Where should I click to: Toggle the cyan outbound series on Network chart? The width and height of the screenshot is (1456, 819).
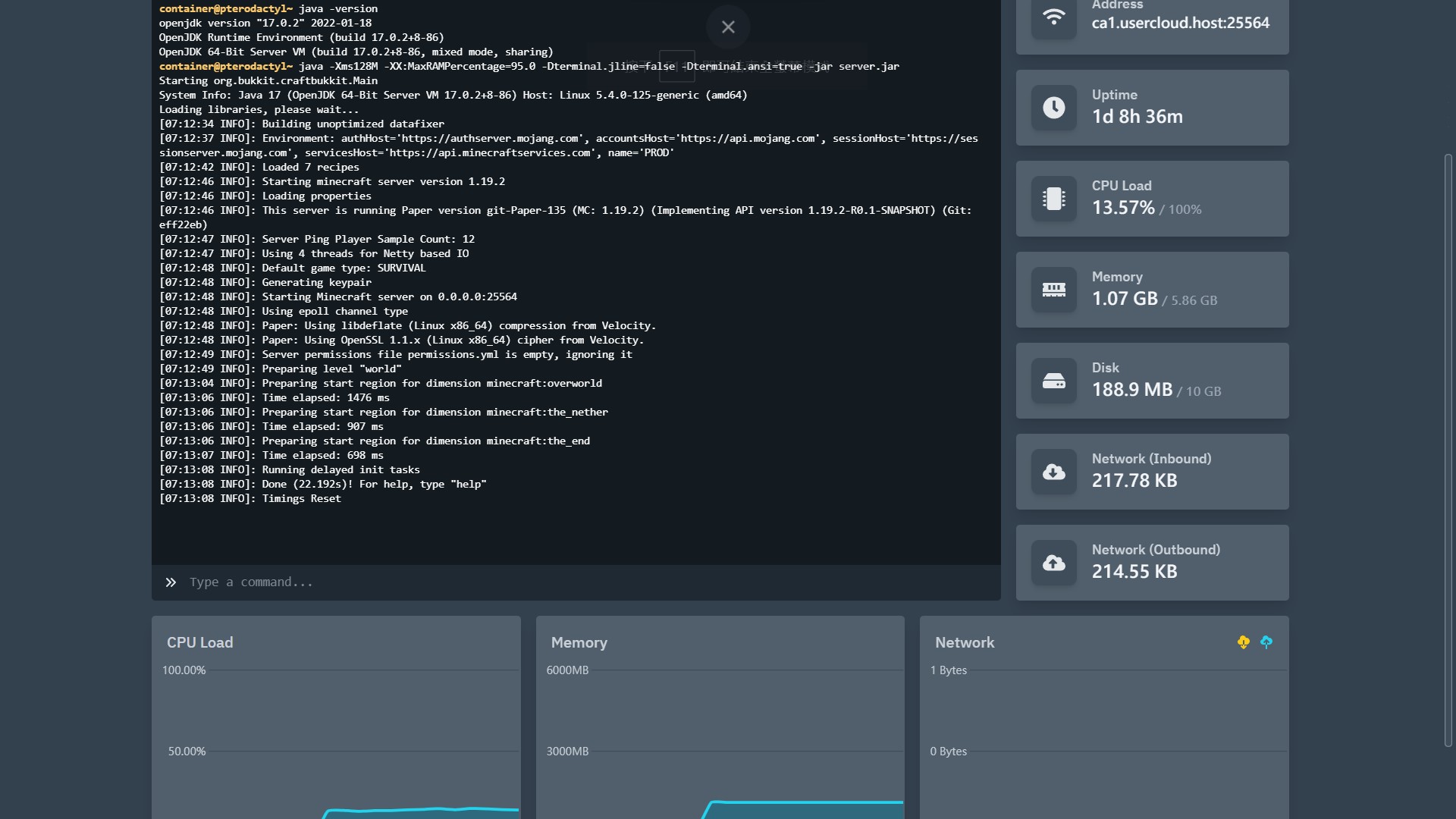(1266, 642)
